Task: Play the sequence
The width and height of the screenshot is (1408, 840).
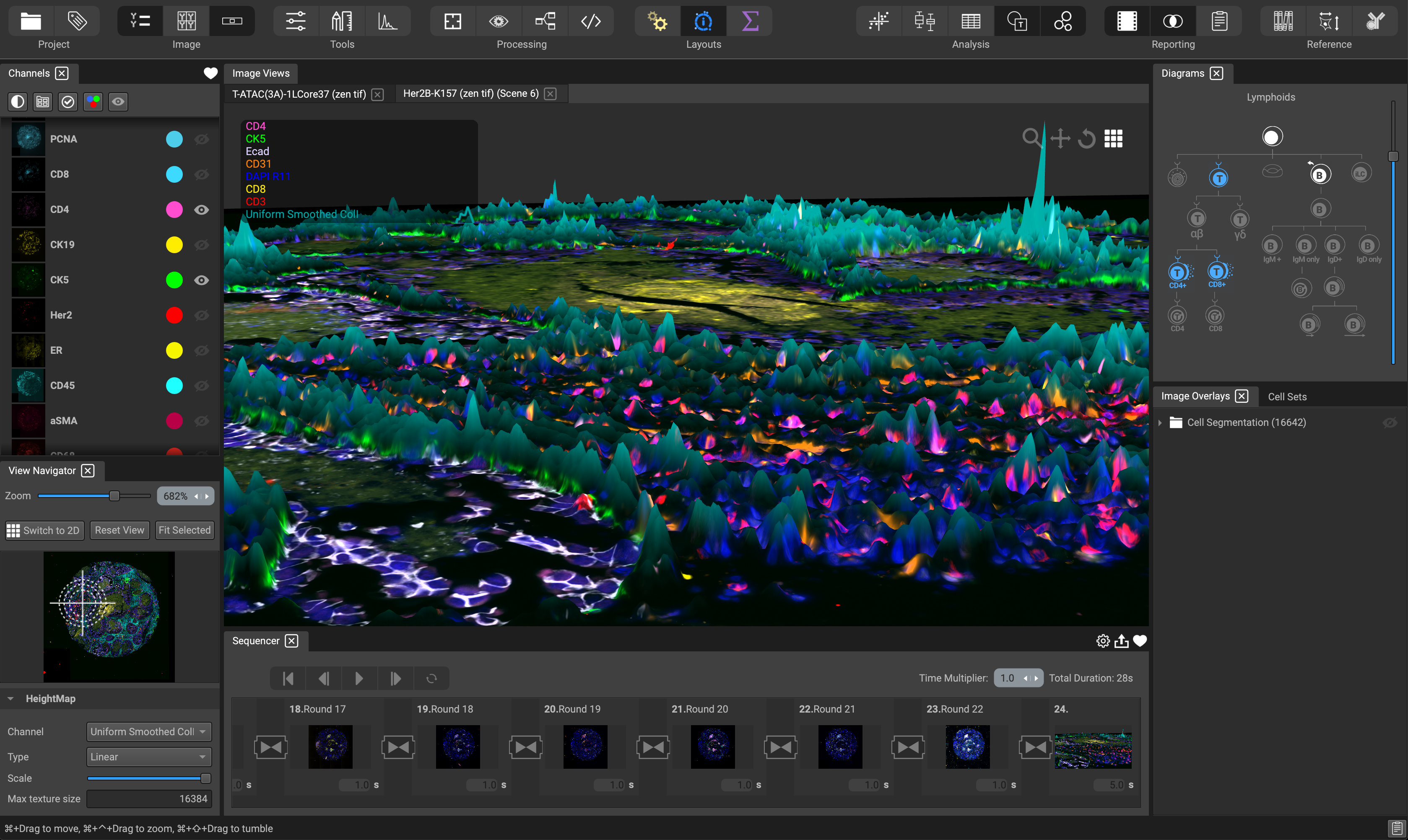Action: pyautogui.click(x=359, y=678)
